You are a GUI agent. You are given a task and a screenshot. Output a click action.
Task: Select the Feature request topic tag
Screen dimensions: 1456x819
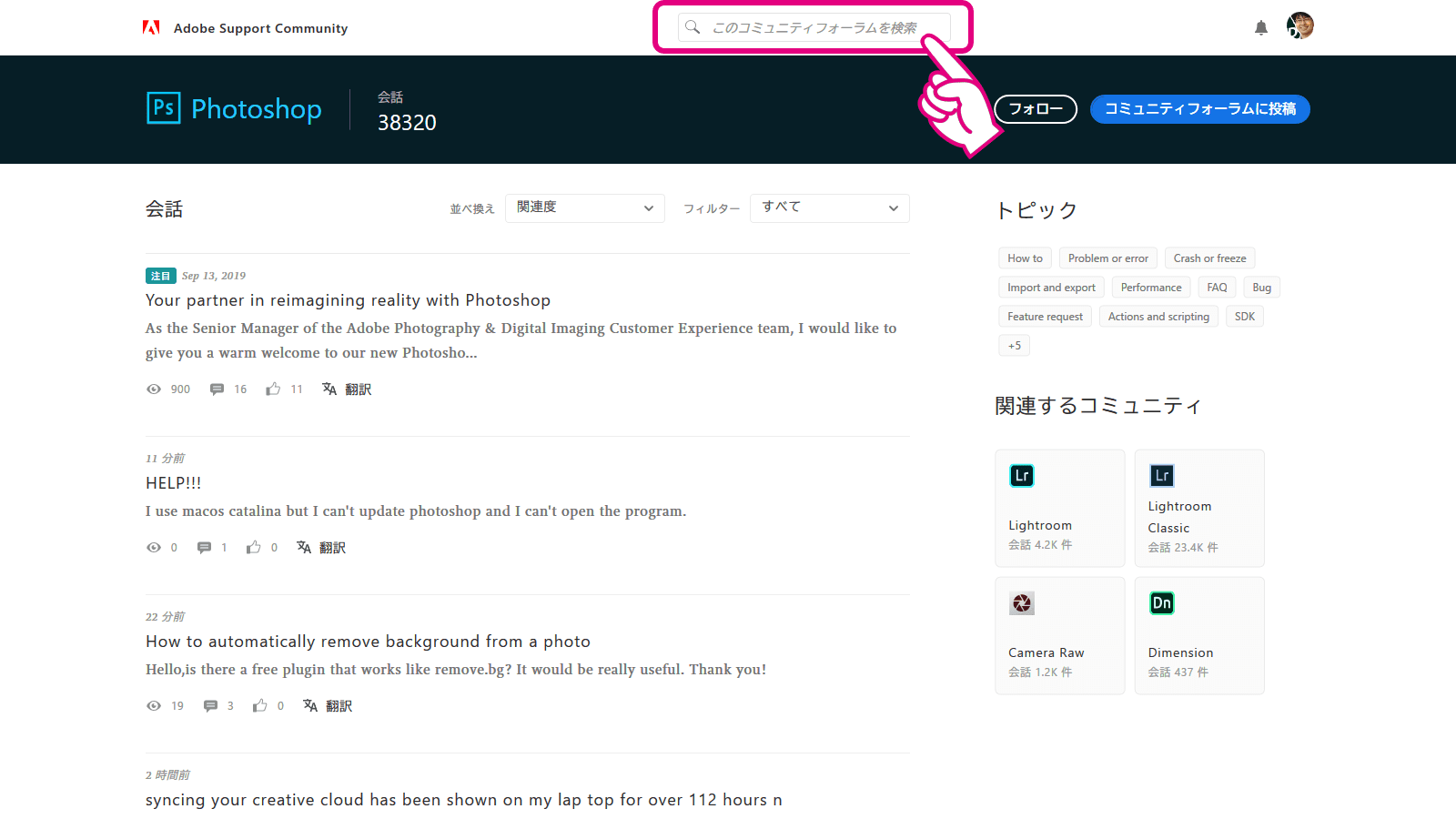pyautogui.click(x=1045, y=317)
